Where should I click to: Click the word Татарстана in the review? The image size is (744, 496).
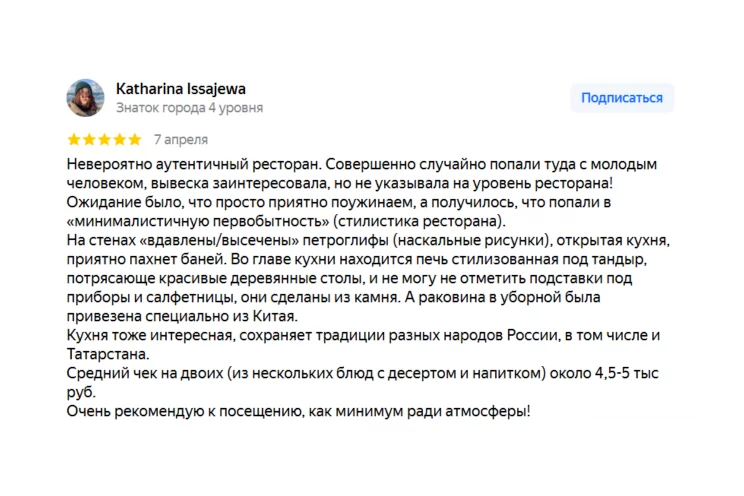pos(108,354)
